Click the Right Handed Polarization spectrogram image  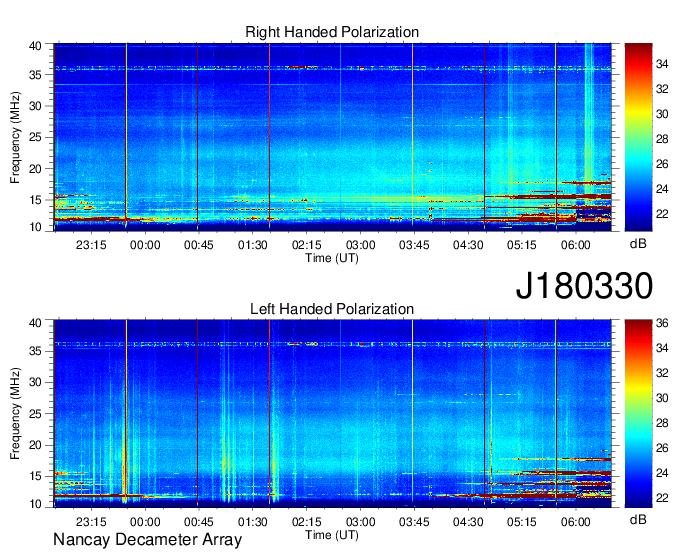tap(332, 137)
